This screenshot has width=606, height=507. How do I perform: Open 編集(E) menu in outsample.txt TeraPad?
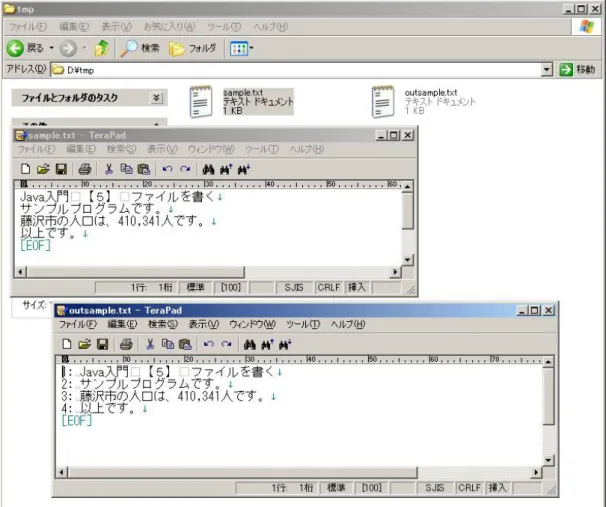pos(122,324)
